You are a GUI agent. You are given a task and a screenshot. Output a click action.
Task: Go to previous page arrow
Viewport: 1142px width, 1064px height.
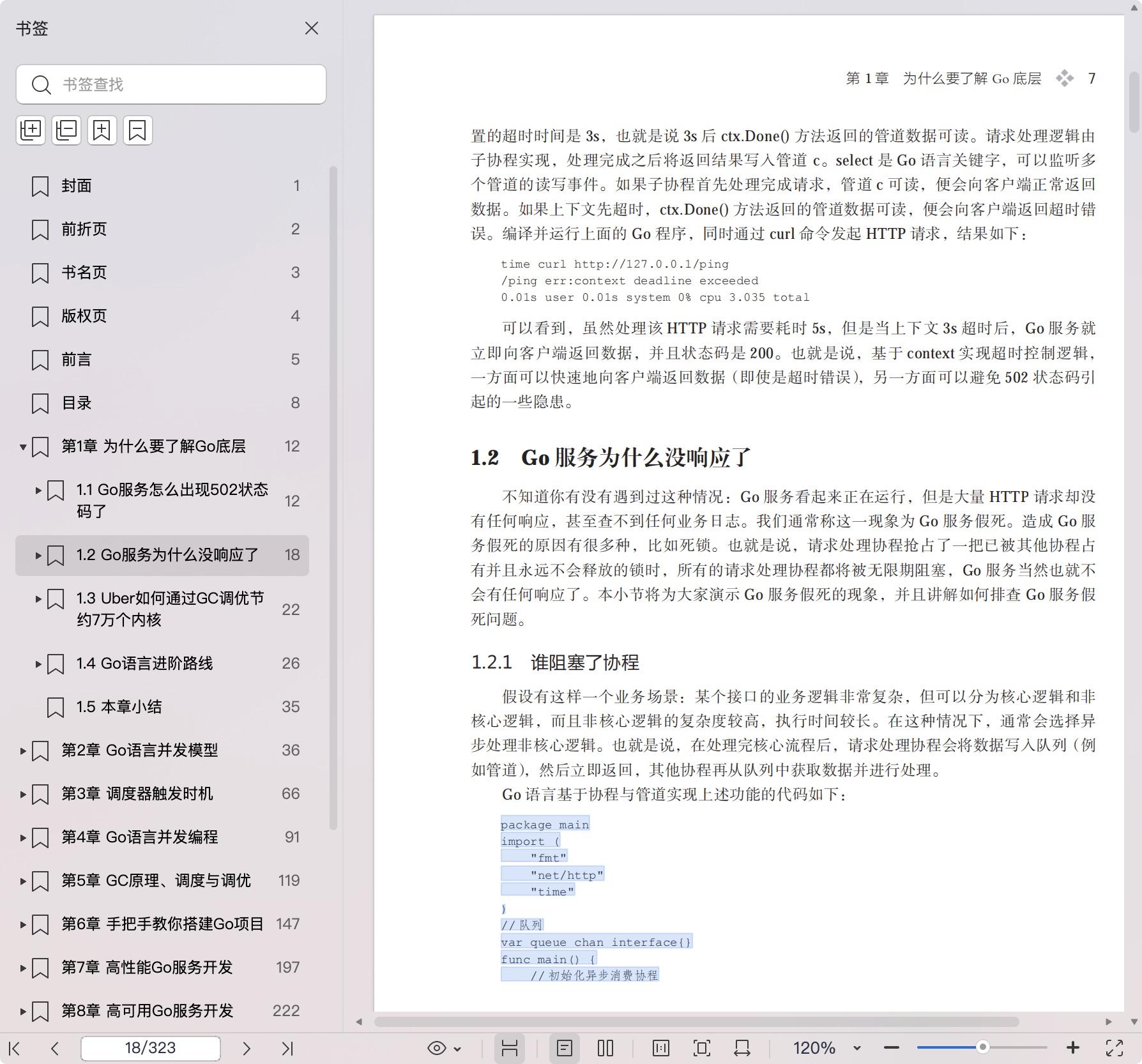(x=55, y=1048)
